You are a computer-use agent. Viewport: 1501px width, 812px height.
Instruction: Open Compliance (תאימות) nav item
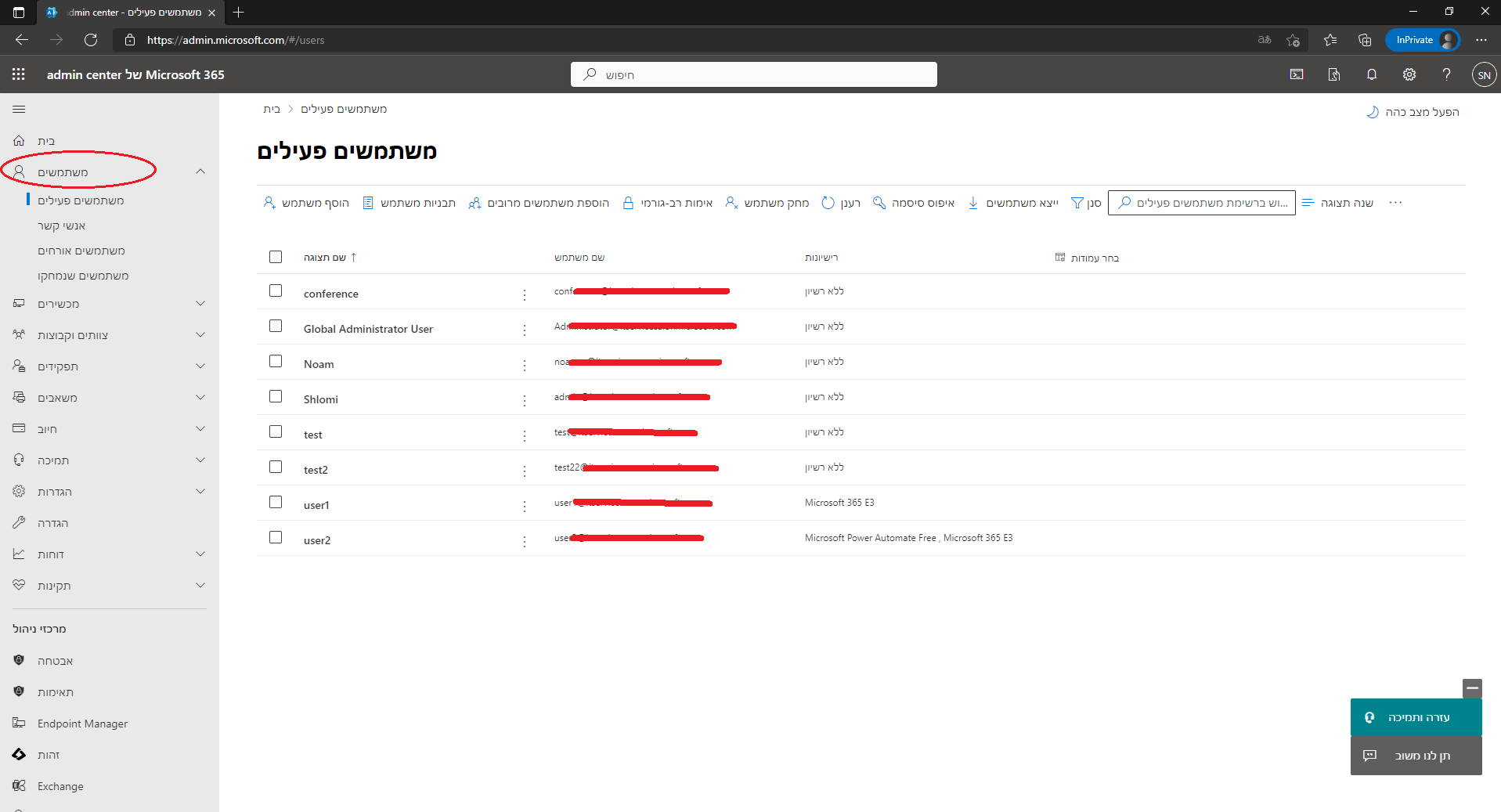click(56, 692)
